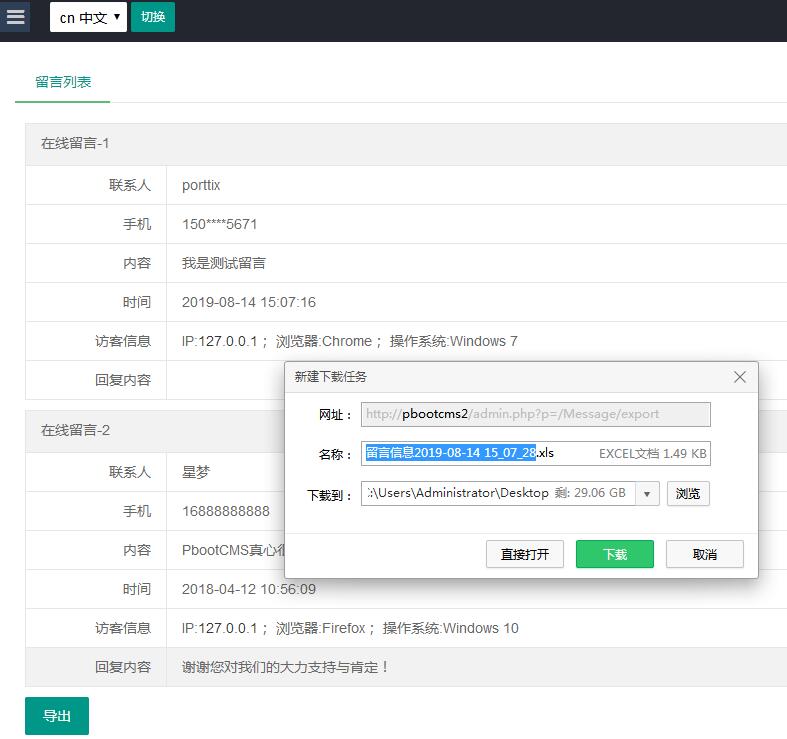The width and height of the screenshot is (787, 739).
Task: Close the 新建下载任务 dialog with the X
Action: 740,377
